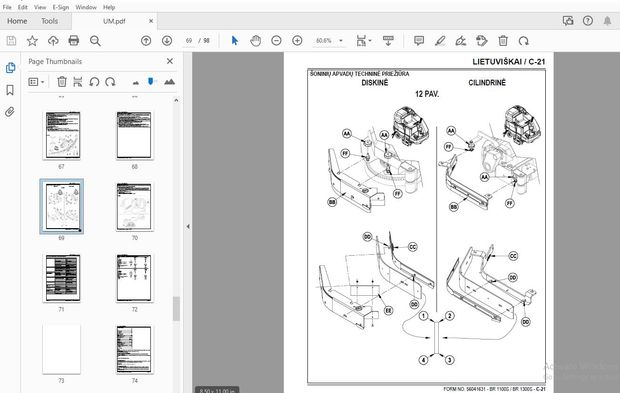Image resolution: width=620 pixels, height=393 pixels.
Task: Click the thumbnails scrollbar up arrow
Action: click(176, 100)
